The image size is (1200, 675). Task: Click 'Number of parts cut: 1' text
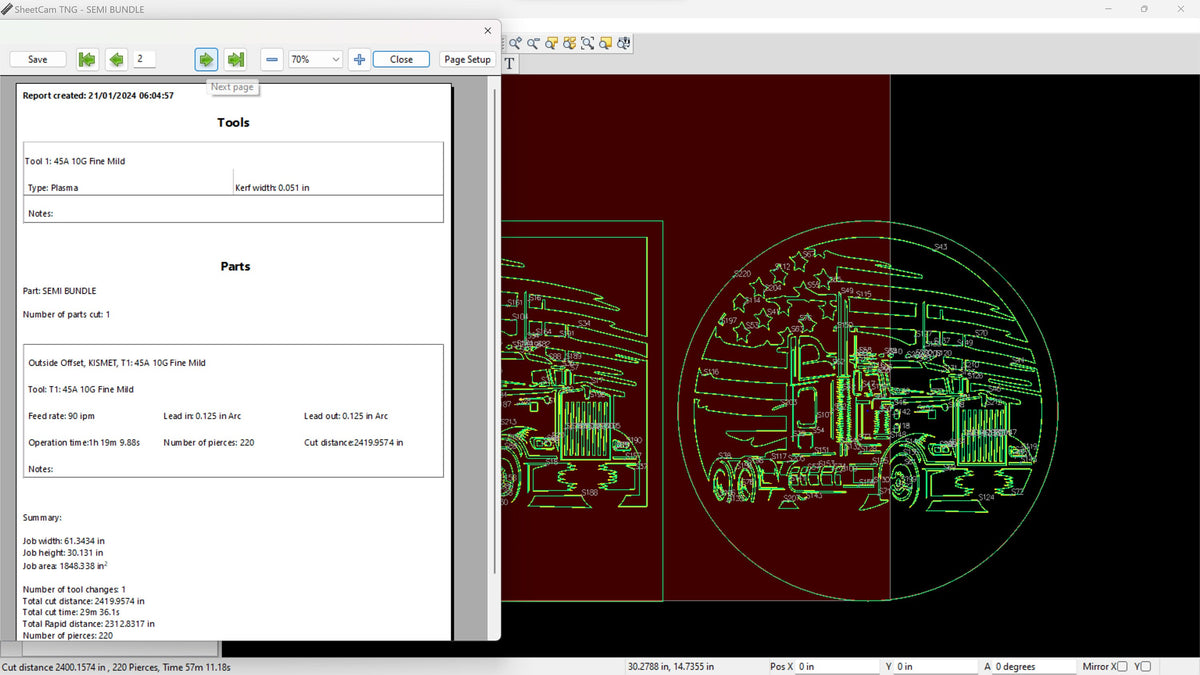[x=67, y=315]
